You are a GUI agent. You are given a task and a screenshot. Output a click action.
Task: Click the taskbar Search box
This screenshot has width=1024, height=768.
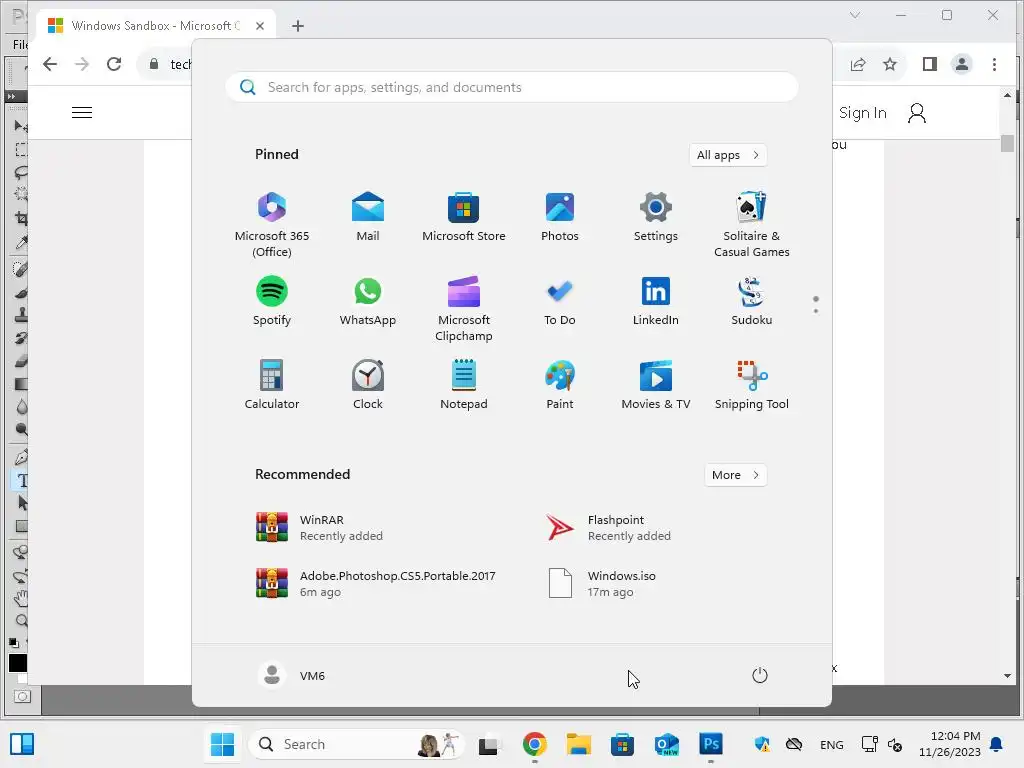tap(357, 744)
